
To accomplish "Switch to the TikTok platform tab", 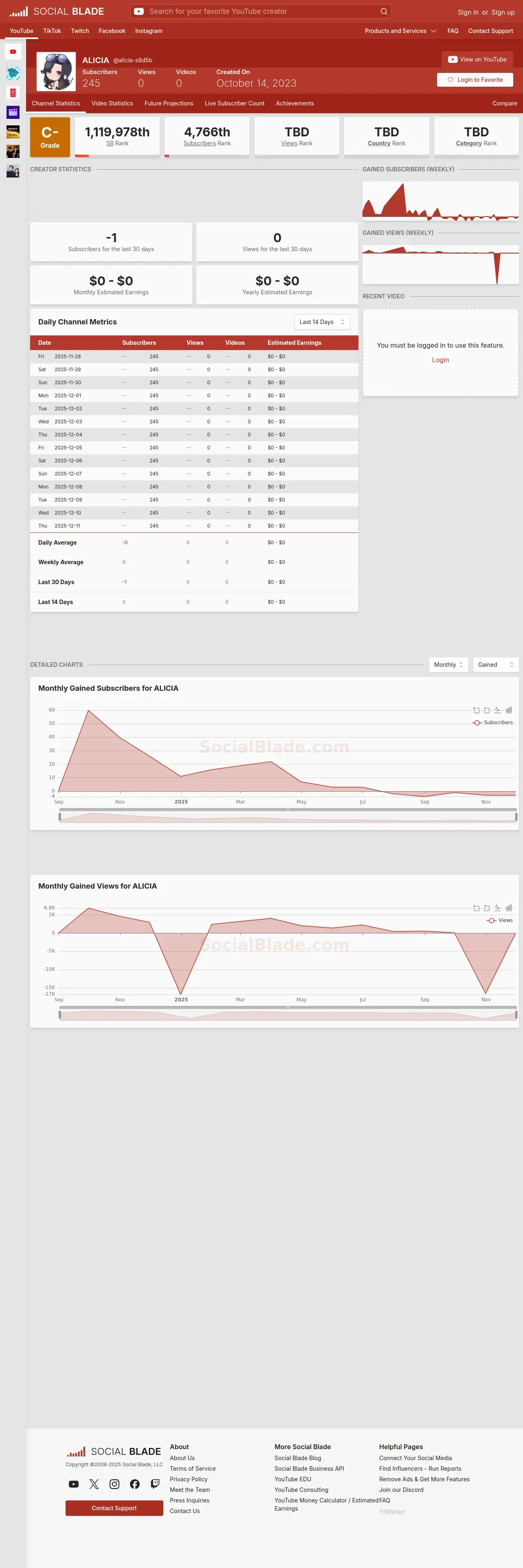I will coord(52,31).
